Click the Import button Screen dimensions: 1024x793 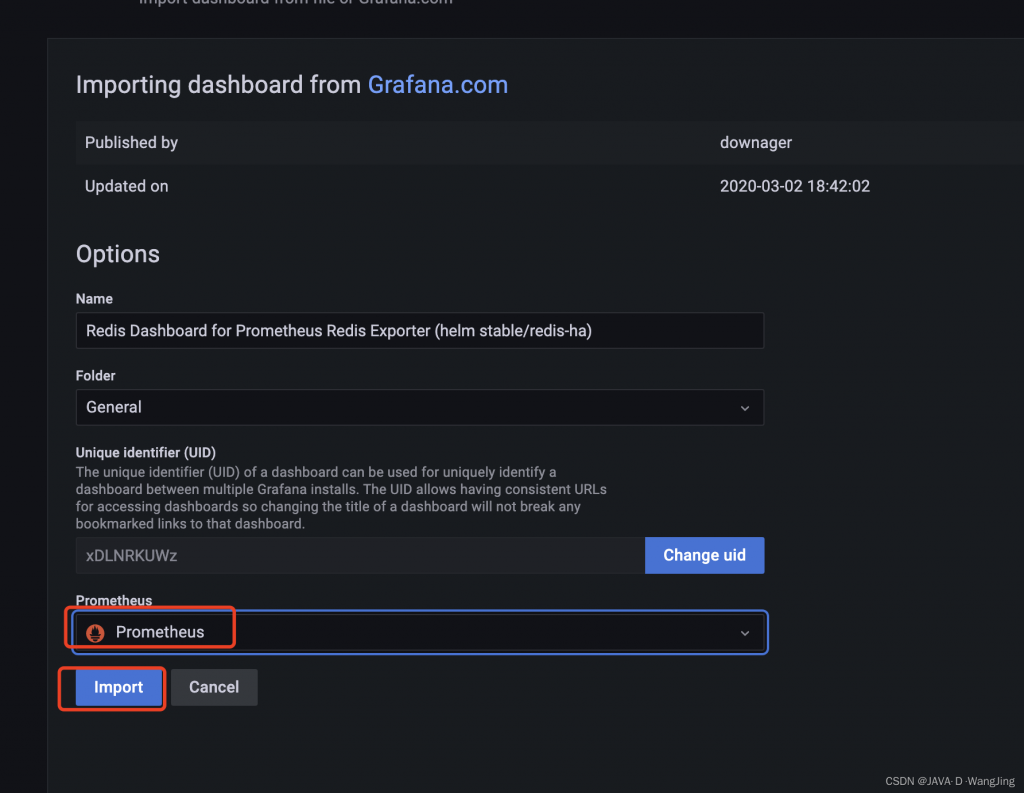pyautogui.click(x=118, y=687)
